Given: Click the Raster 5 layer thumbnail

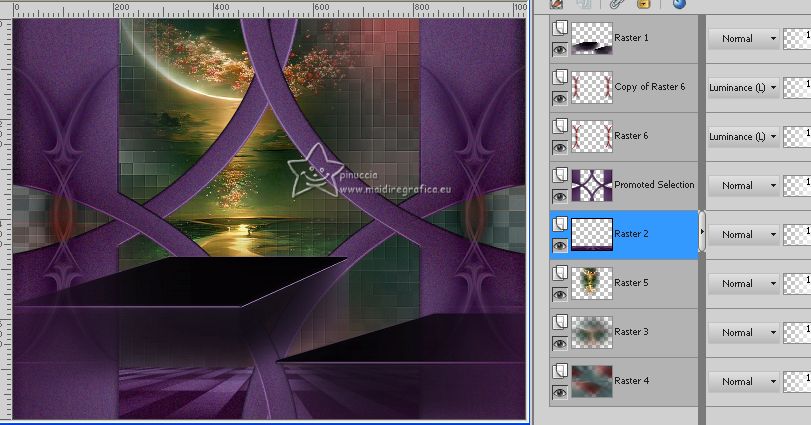Looking at the screenshot, I should (x=592, y=283).
